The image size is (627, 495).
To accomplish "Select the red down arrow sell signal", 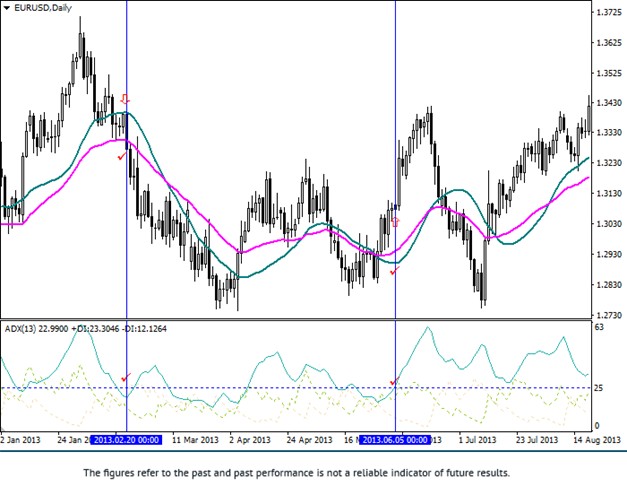I will [x=125, y=99].
